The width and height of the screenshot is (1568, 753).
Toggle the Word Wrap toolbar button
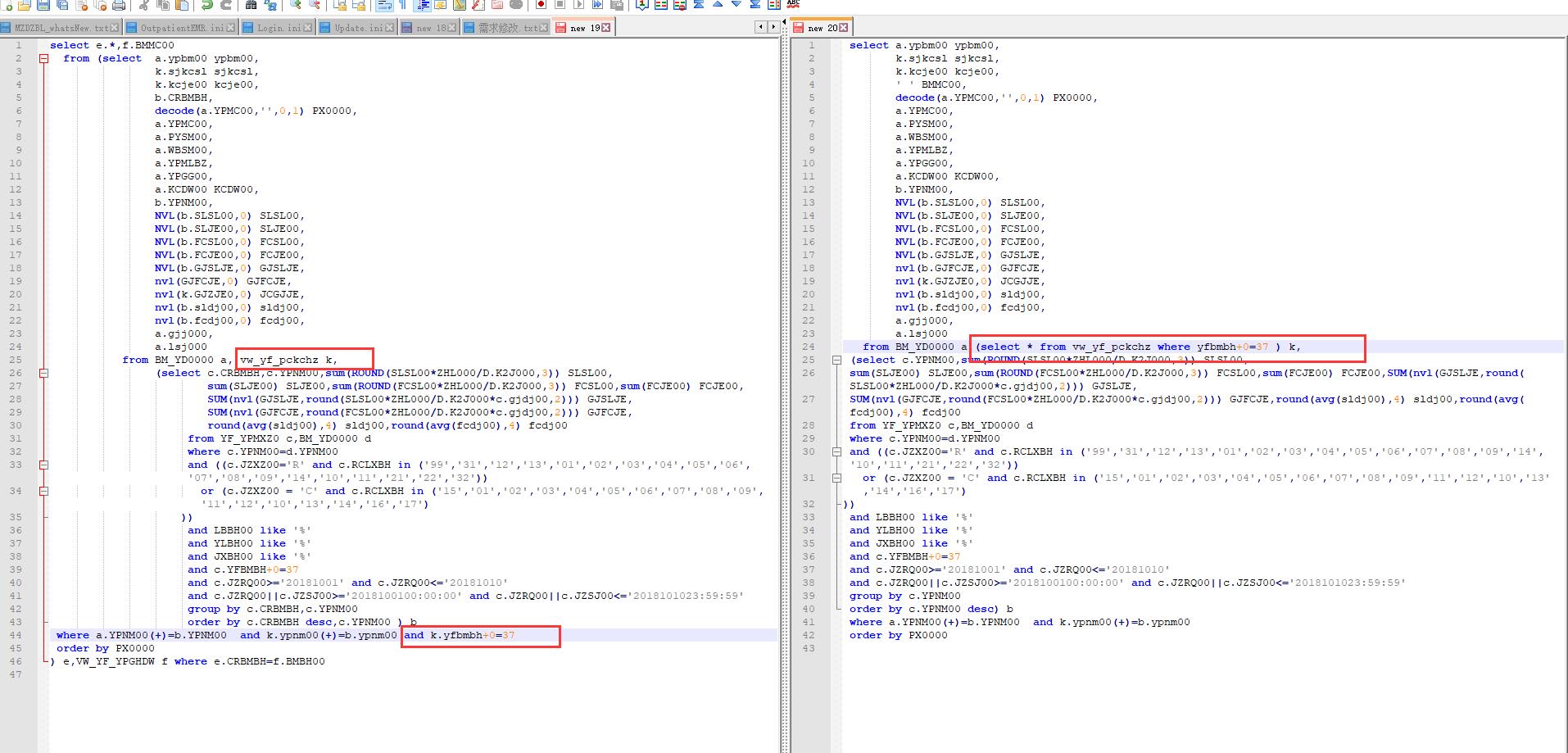click(x=383, y=5)
